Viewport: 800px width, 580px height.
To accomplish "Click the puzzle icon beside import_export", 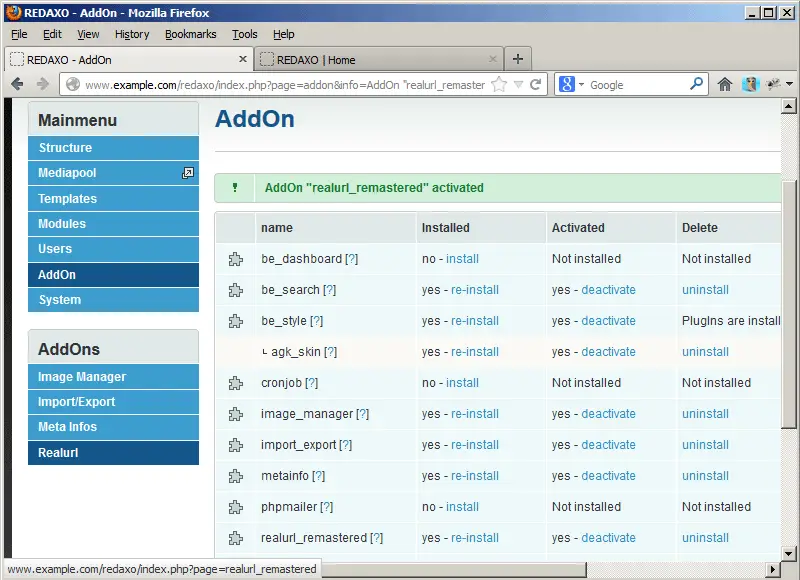I will pyautogui.click(x=236, y=445).
